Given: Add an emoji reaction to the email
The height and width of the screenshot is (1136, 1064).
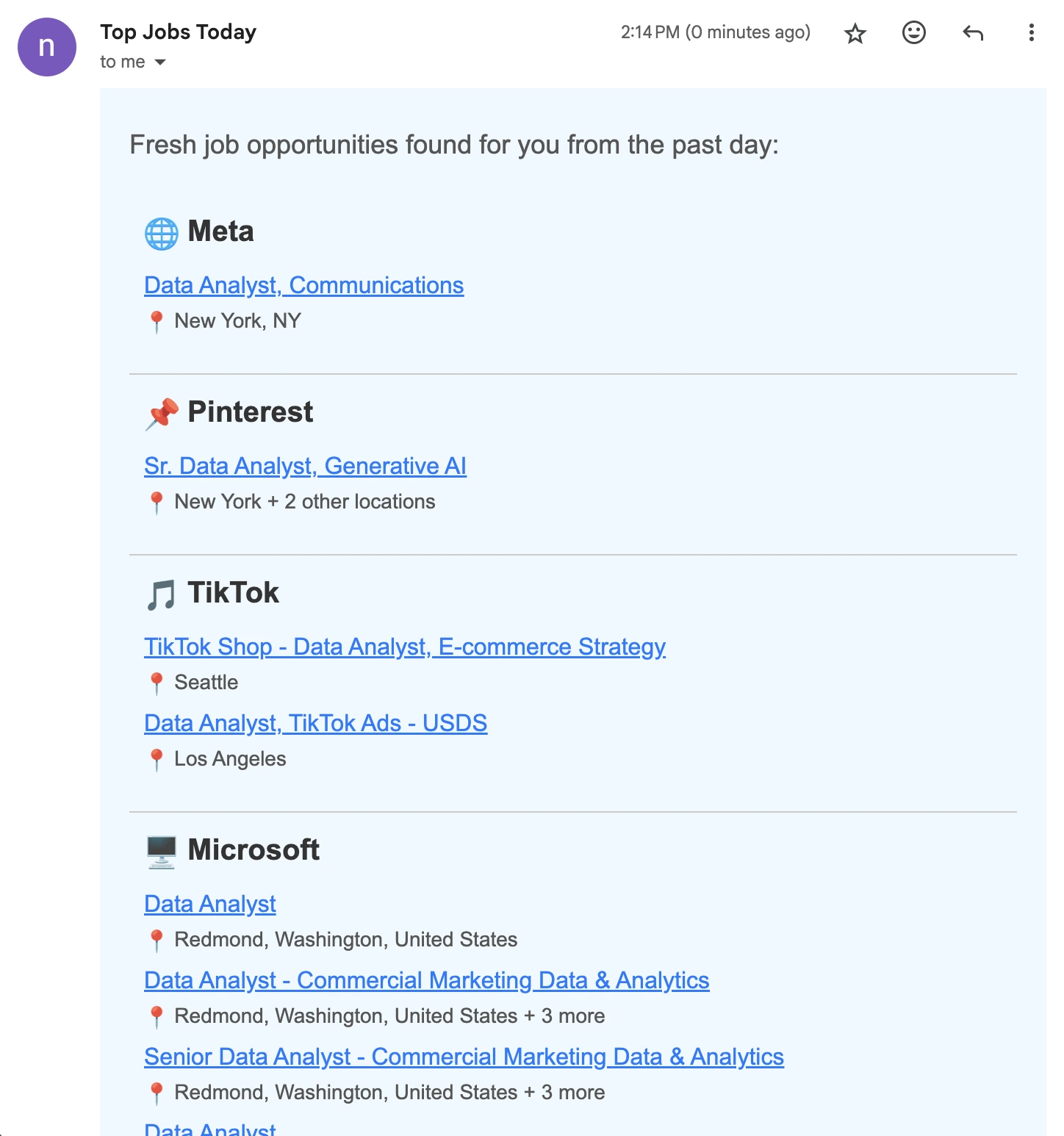Looking at the screenshot, I should 913,33.
